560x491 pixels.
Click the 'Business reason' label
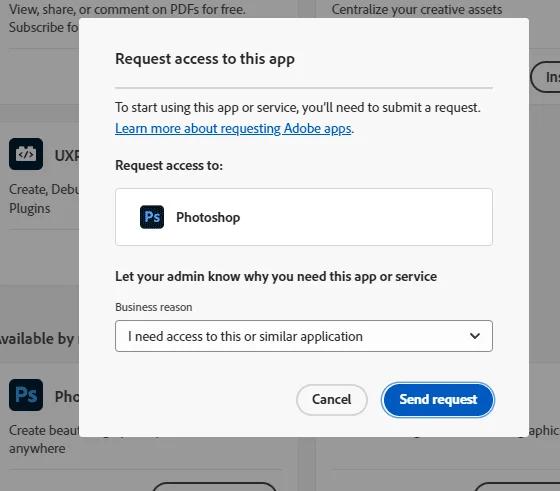[x=154, y=307]
